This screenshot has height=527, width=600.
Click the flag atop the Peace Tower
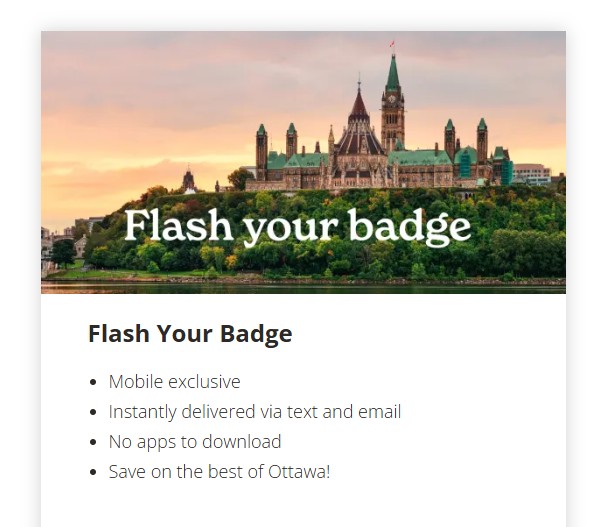click(x=392, y=45)
